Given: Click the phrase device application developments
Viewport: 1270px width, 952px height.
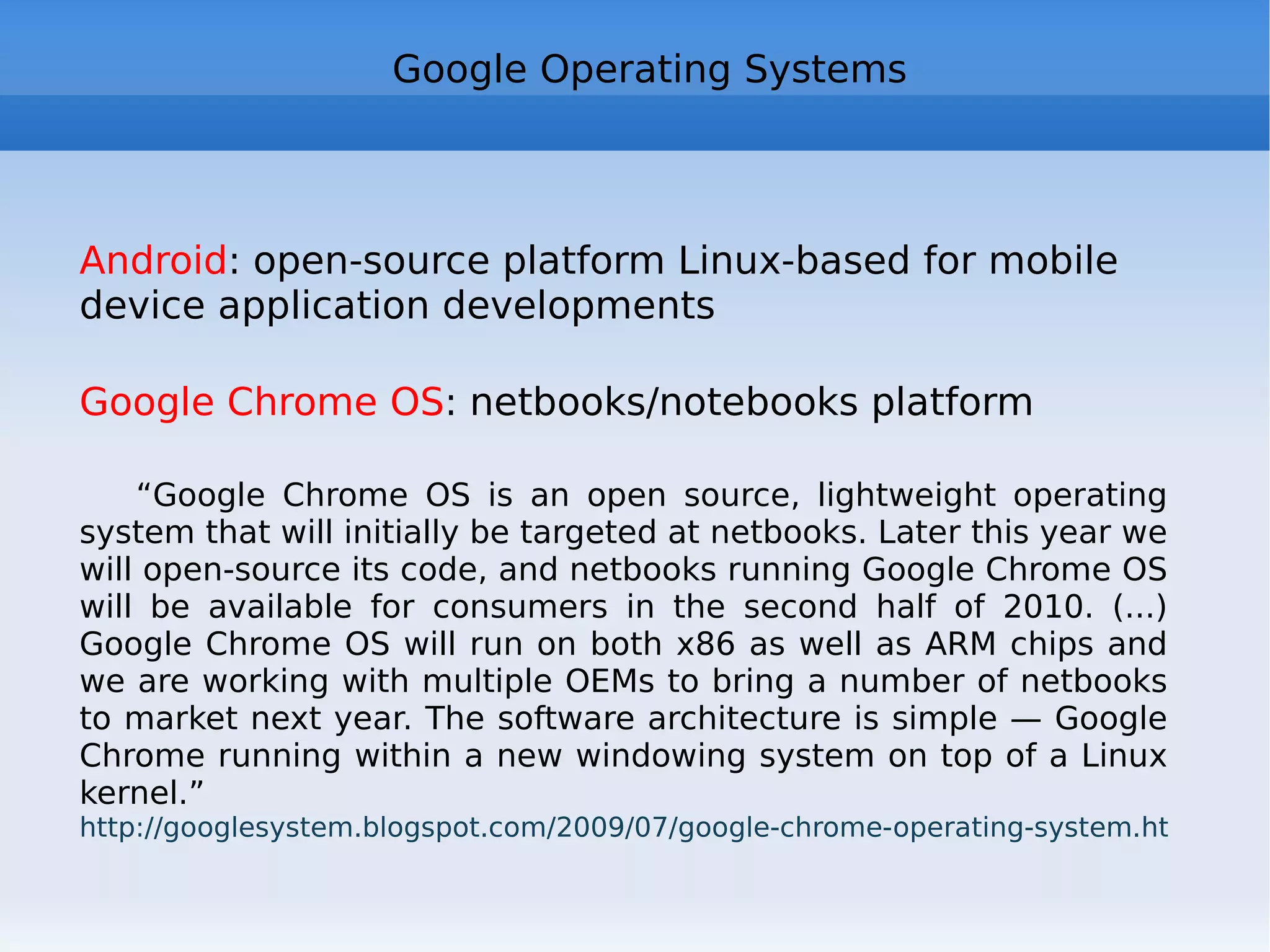Looking at the screenshot, I should (x=397, y=306).
